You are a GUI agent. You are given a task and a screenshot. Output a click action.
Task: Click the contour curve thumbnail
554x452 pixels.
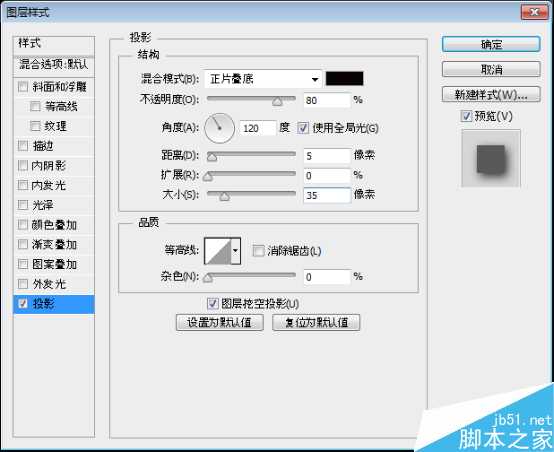click(218, 251)
